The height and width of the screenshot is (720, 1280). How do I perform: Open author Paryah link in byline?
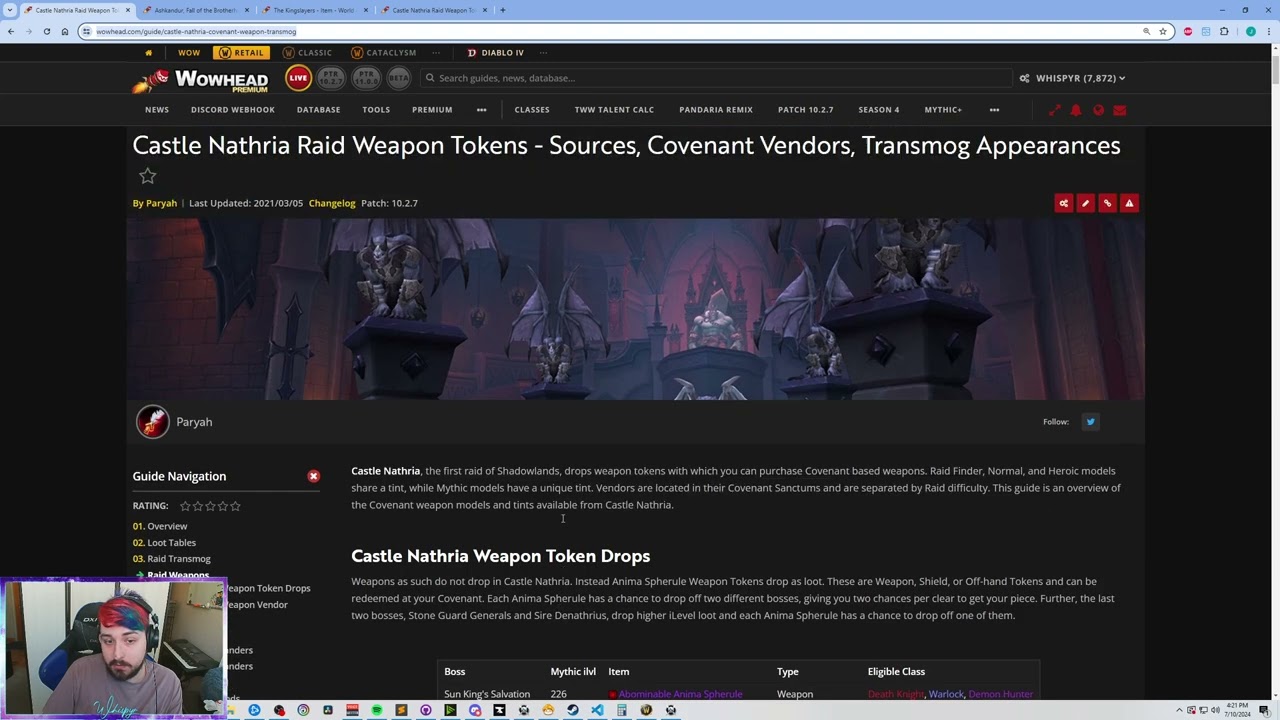[161, 203]
